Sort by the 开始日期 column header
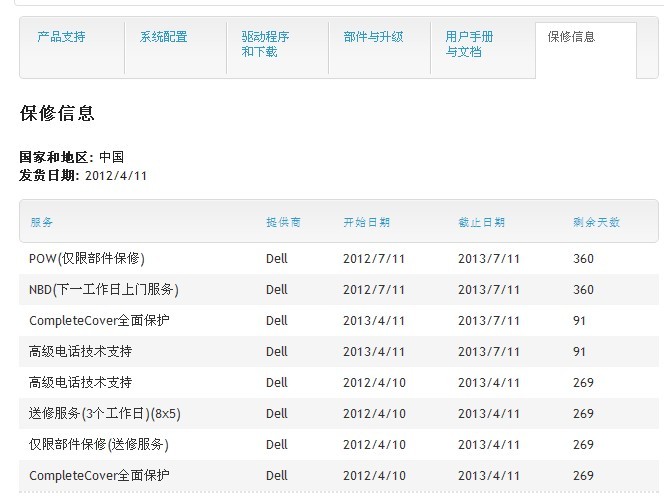Screen dimensions: 664x504 pyautogui.click(x=366, y=222)
